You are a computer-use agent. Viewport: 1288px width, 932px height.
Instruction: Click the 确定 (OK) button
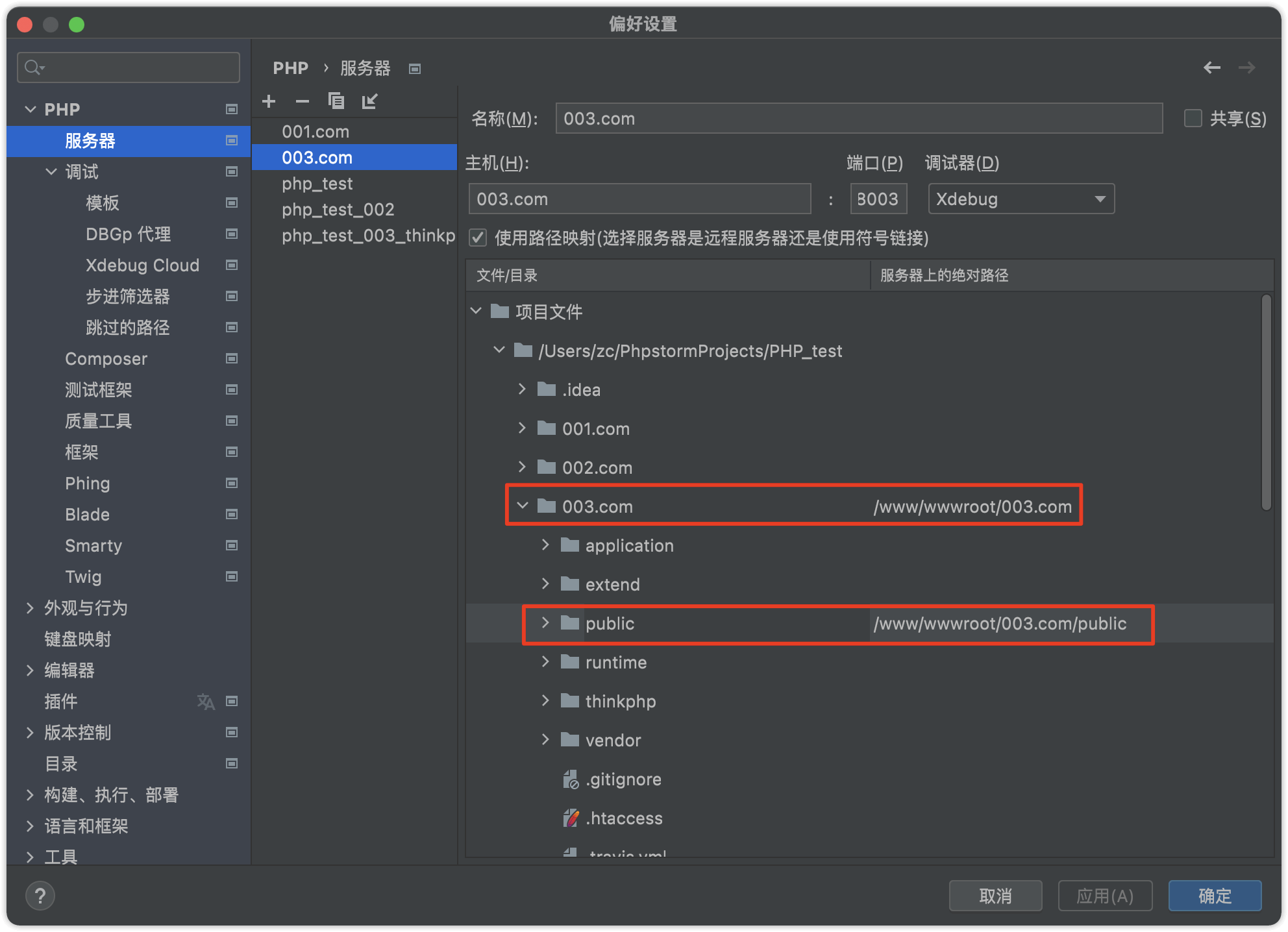click(x=1214, y=896)
